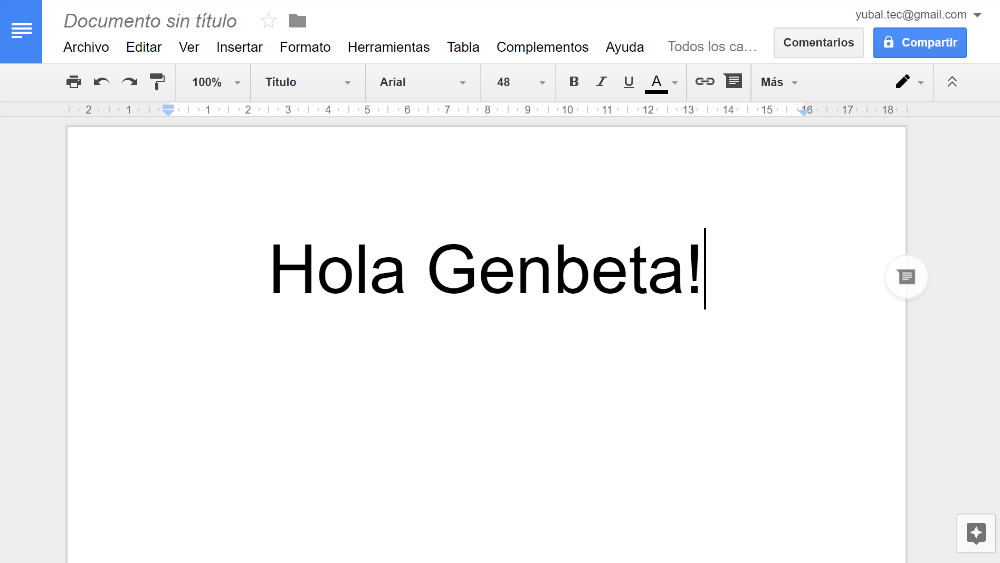Click the Compartir button

(920, 43)
